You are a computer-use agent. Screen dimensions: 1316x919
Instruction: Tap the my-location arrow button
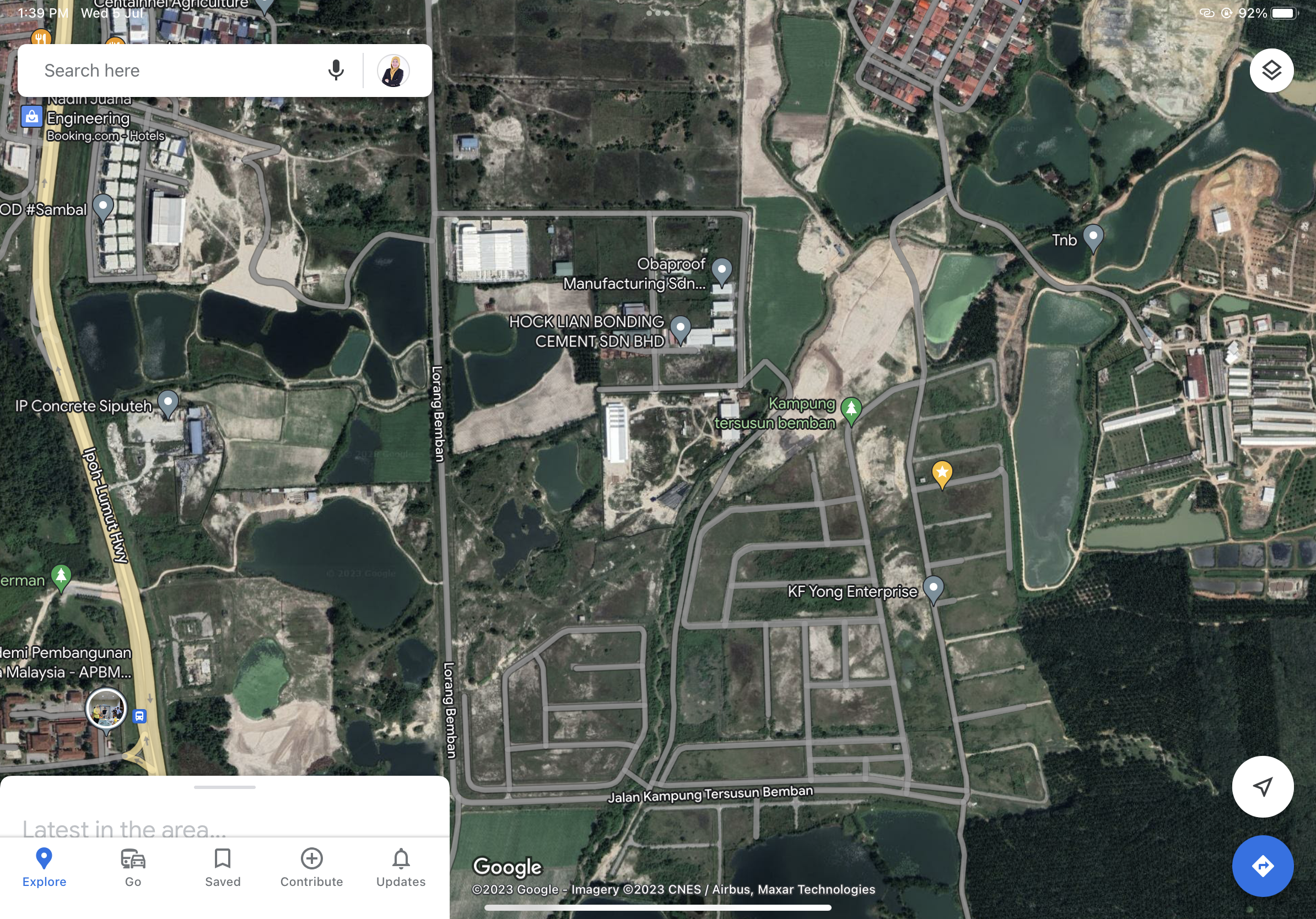(1262, 786)
